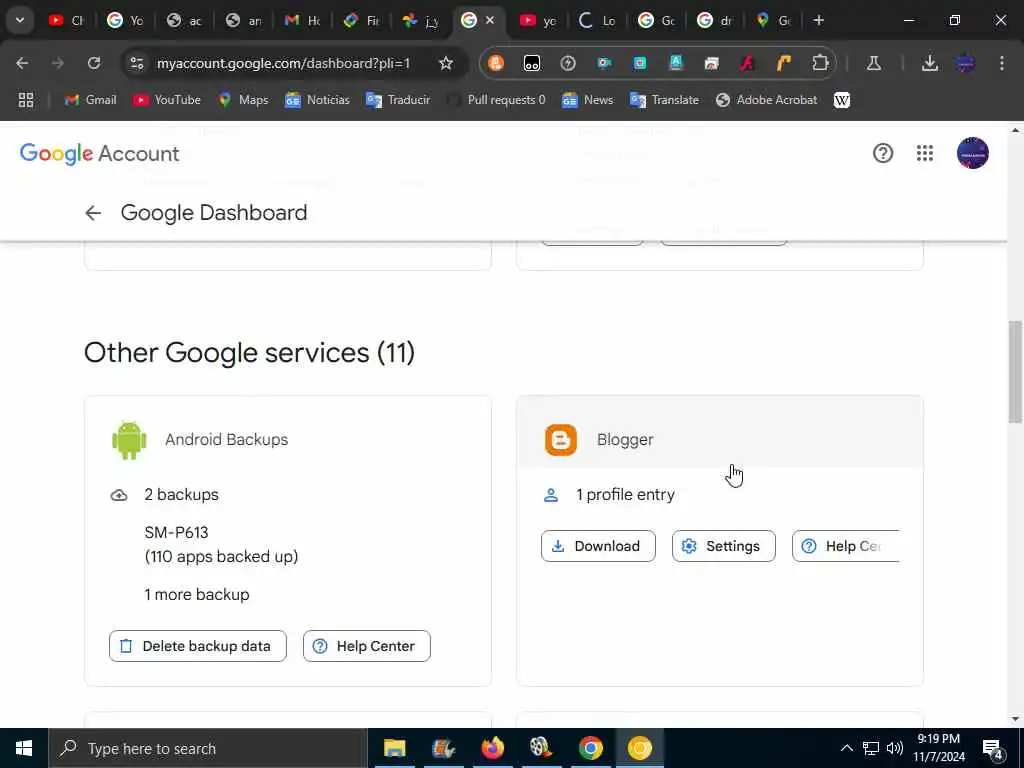Click the white two-eyed extension icon
The image size is (1024, 768).
coord(532,63)
